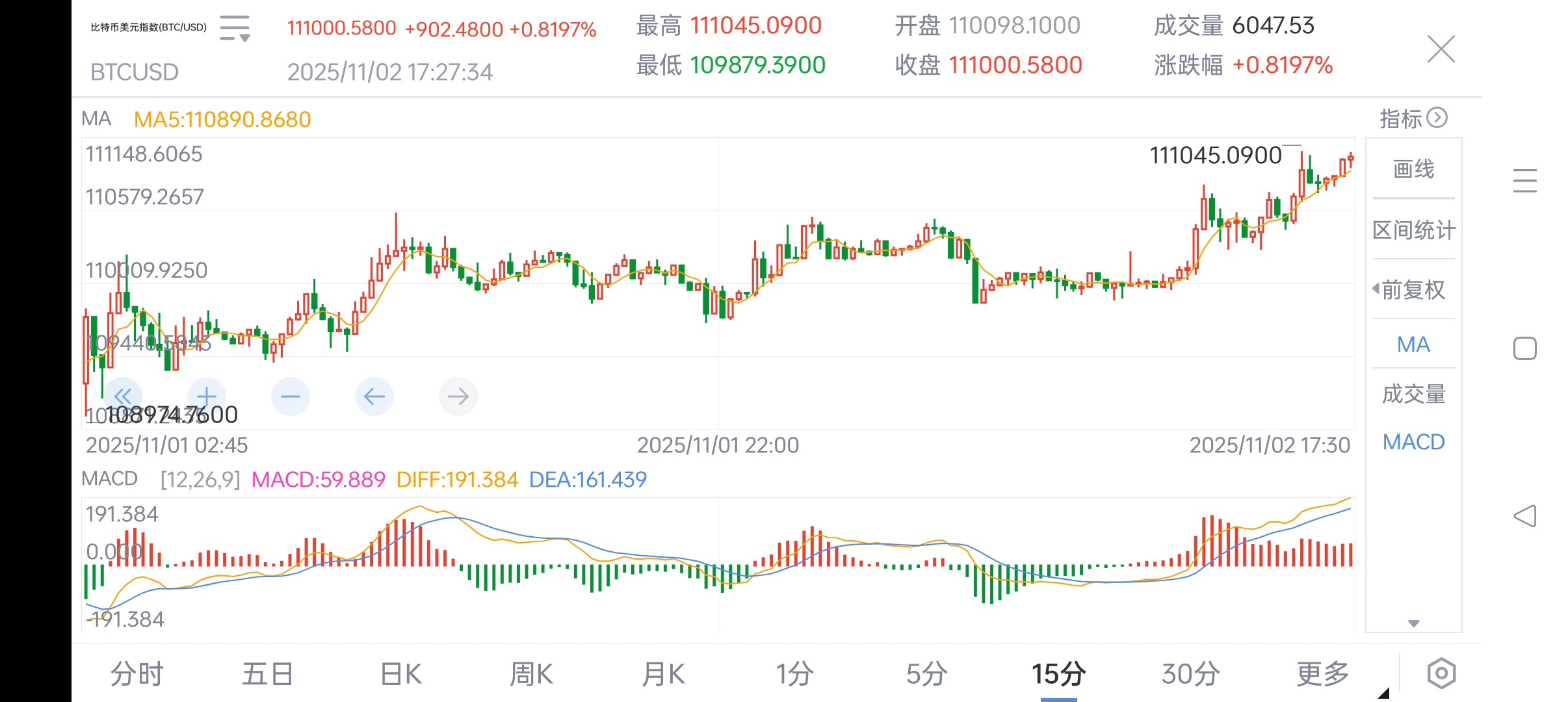Switch to the 日K daily candle tab
The image size is (1568, 702).
401,673
